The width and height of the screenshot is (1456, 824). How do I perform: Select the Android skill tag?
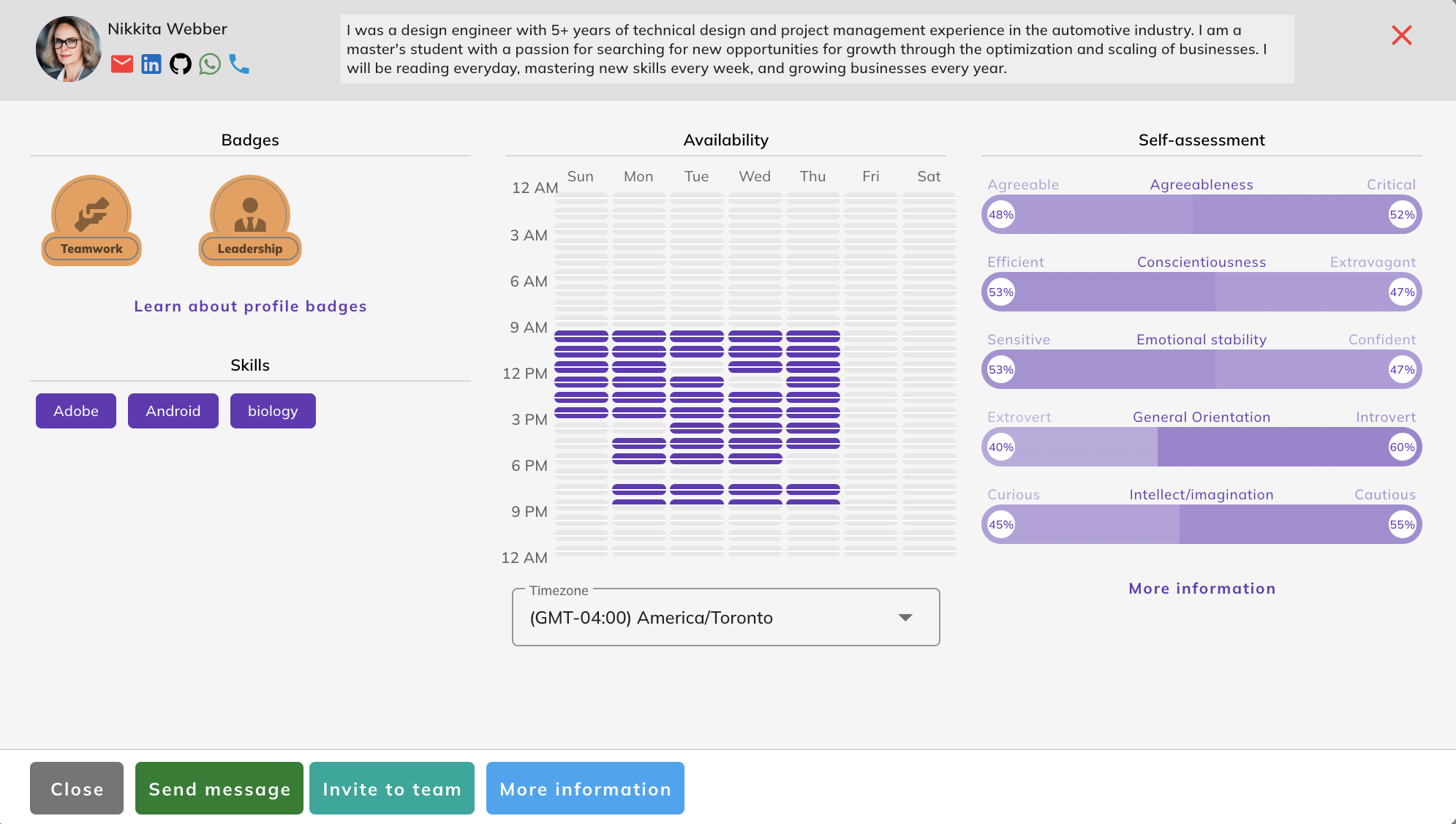point(173,411)
